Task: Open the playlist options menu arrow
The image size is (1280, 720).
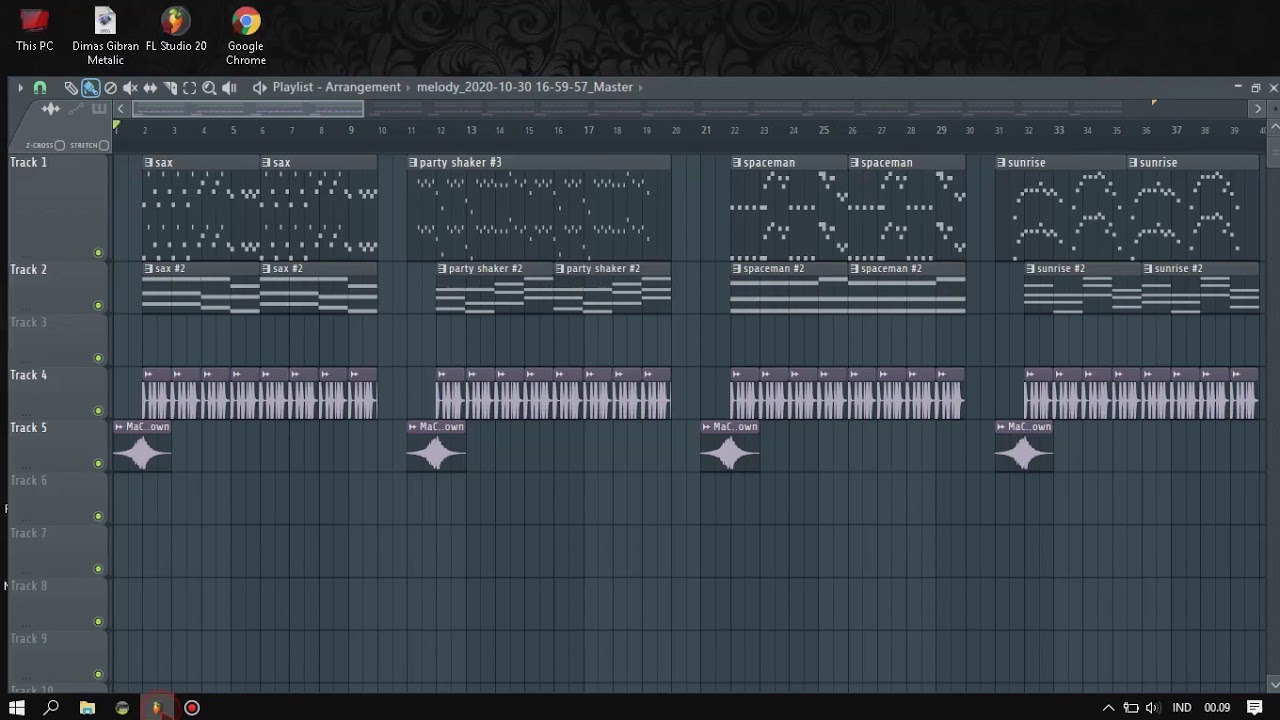Action: [x=20, y=88]
